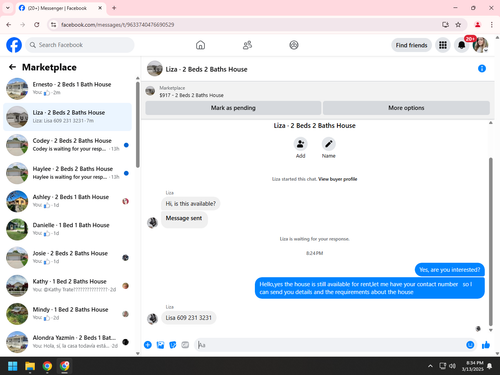Click 'Hi, is this available?' message
This screenshot has height=375, width=500.
pos(191,204)
